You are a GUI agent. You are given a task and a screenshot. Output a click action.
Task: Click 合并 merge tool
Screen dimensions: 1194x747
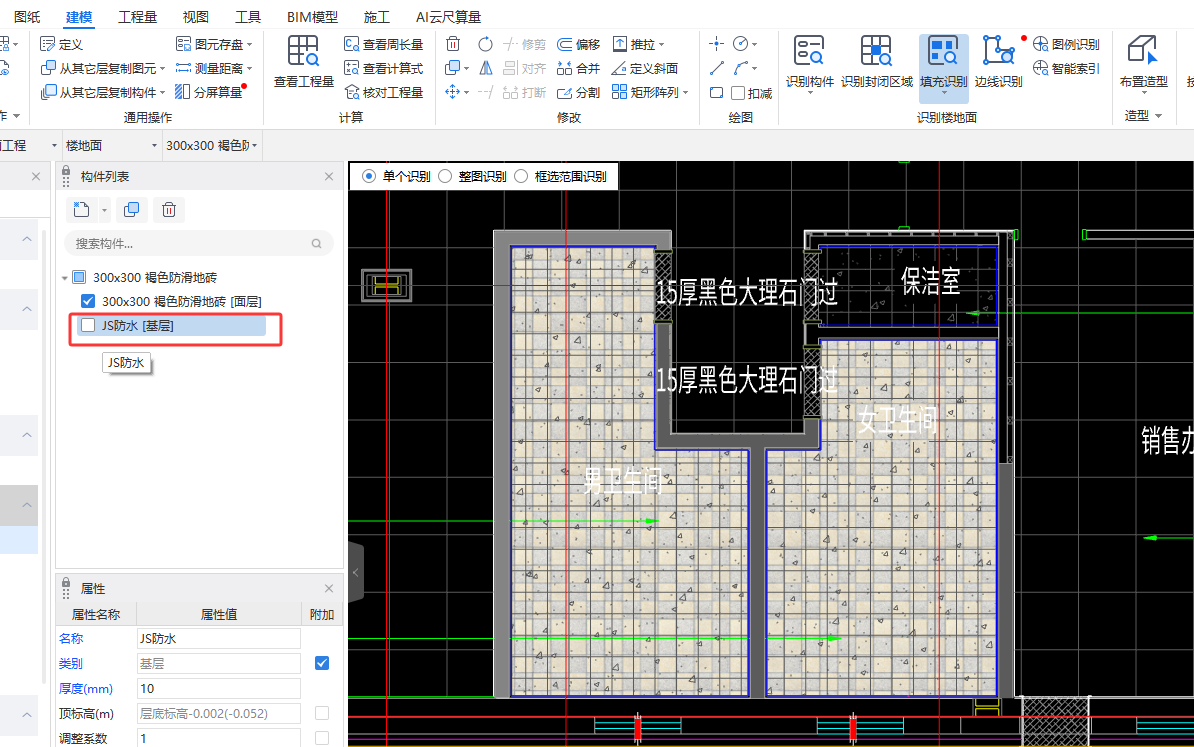point(578,69)
